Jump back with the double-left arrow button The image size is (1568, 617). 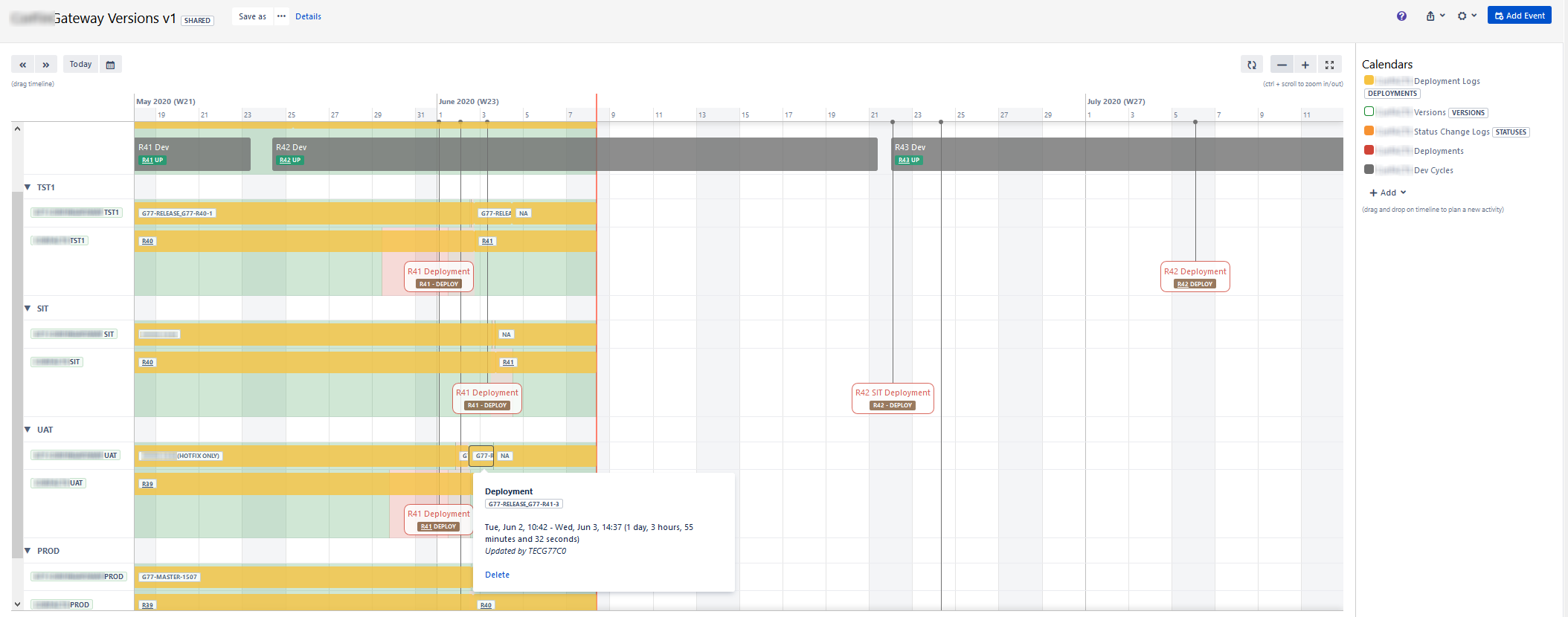(23, 65)
